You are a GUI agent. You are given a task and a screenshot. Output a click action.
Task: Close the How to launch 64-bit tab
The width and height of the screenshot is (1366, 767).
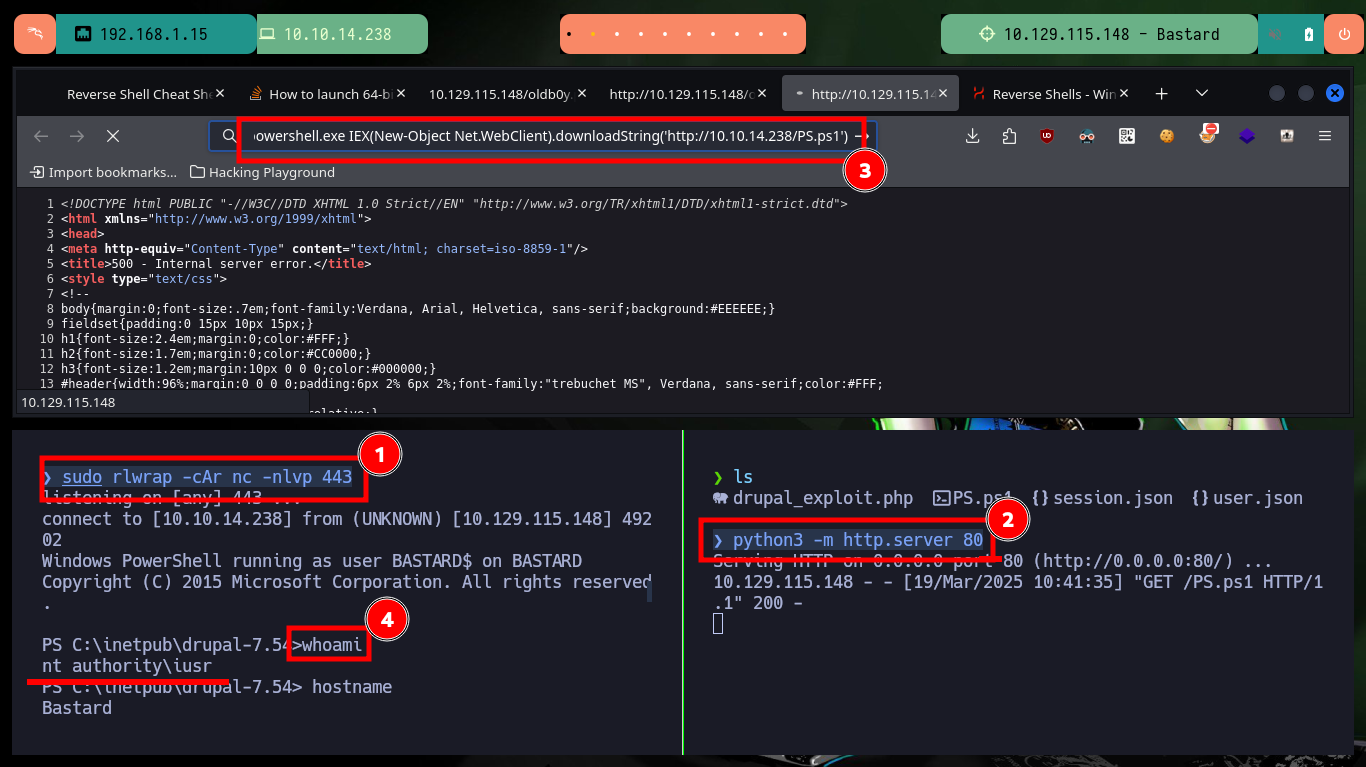[401, 94]
